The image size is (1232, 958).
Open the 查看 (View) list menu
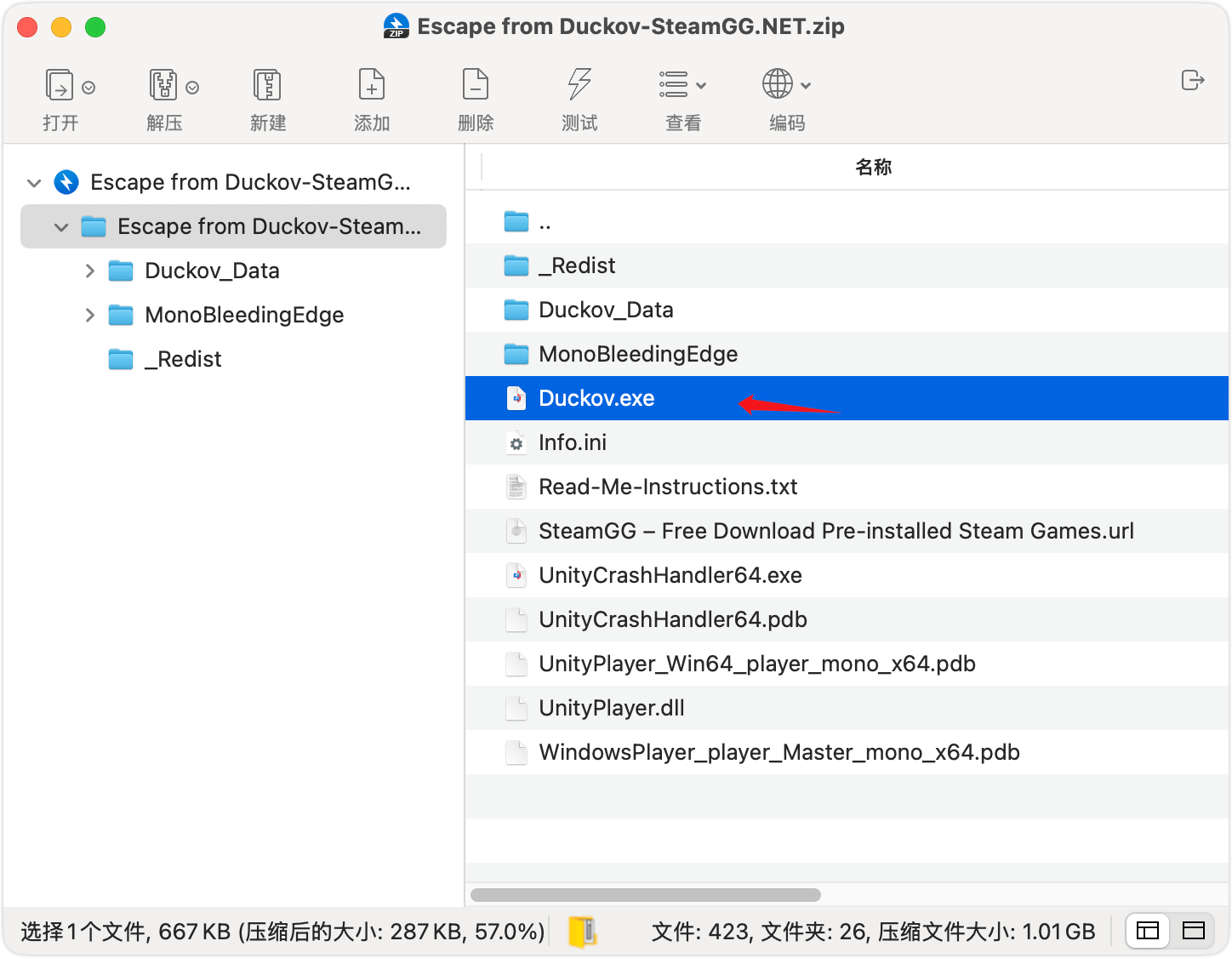[x=682, y=86]
